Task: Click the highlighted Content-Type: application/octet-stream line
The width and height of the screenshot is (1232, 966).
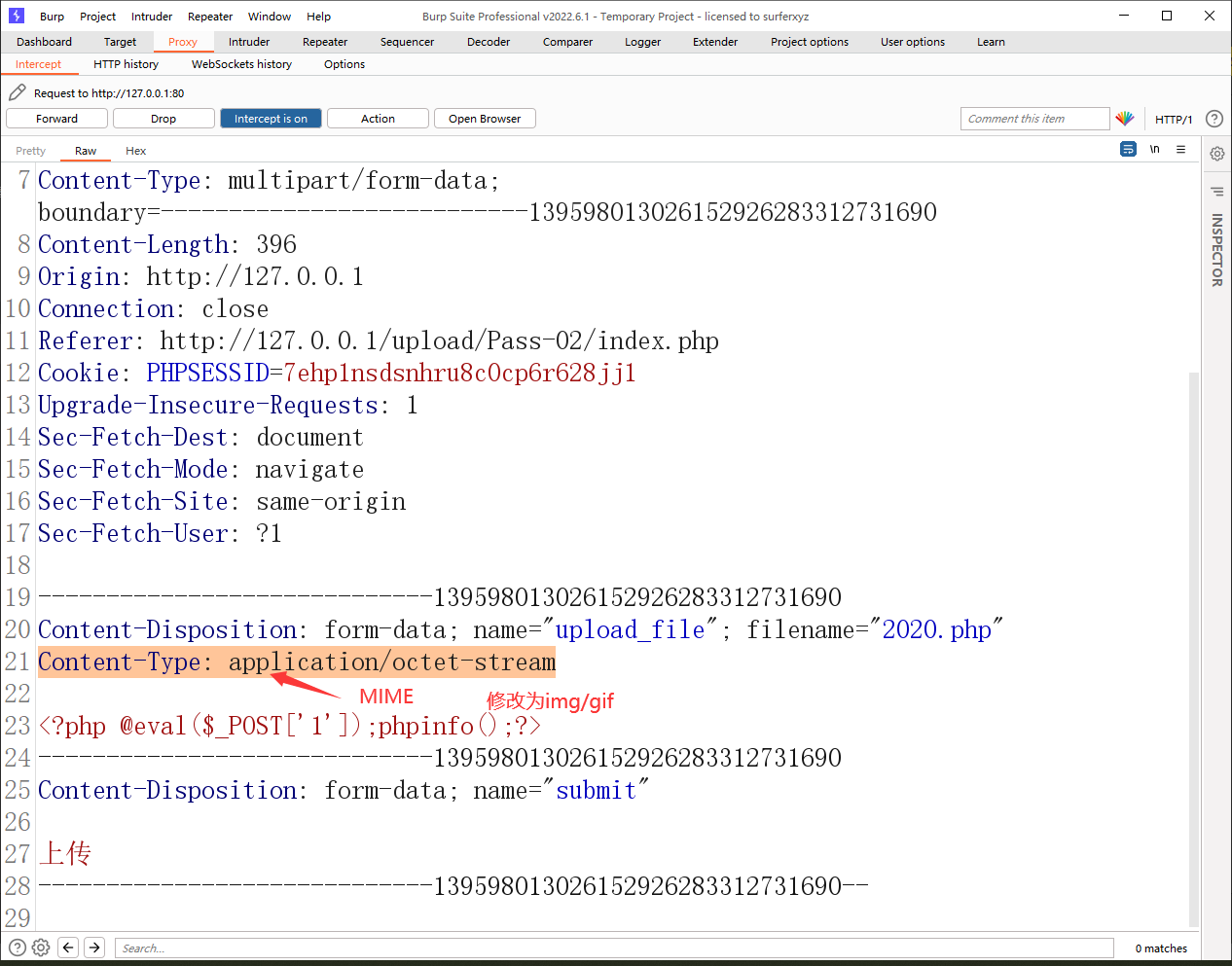Action: [x=297, y=662]
